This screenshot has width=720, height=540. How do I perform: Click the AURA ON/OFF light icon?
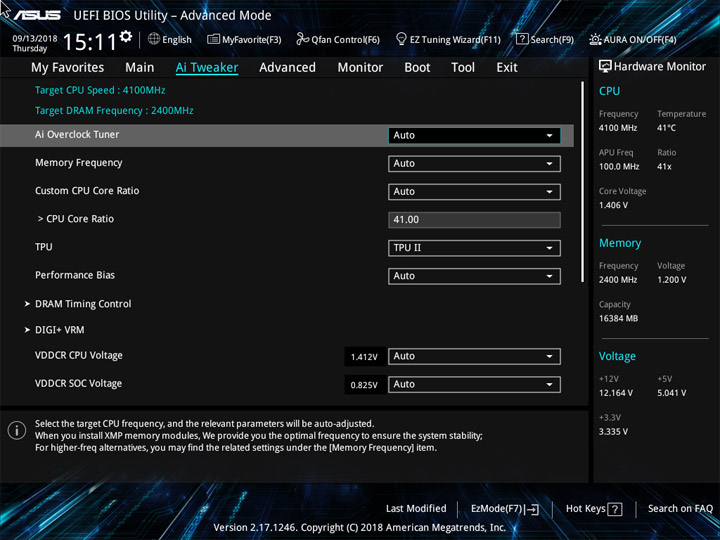(x=595, y=39)
